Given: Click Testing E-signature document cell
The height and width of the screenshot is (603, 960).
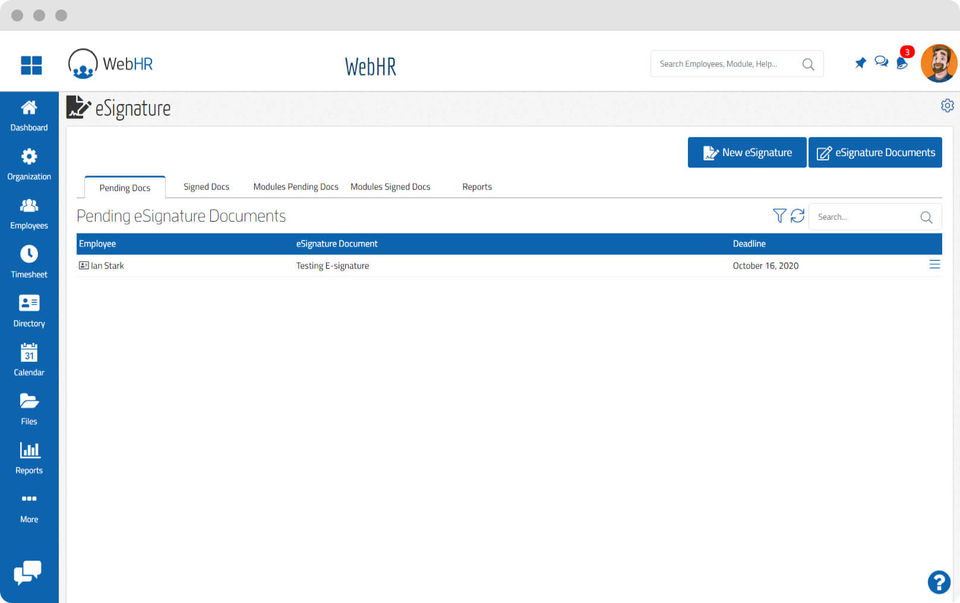Looking at the screenshot, I should coord(332,266).
